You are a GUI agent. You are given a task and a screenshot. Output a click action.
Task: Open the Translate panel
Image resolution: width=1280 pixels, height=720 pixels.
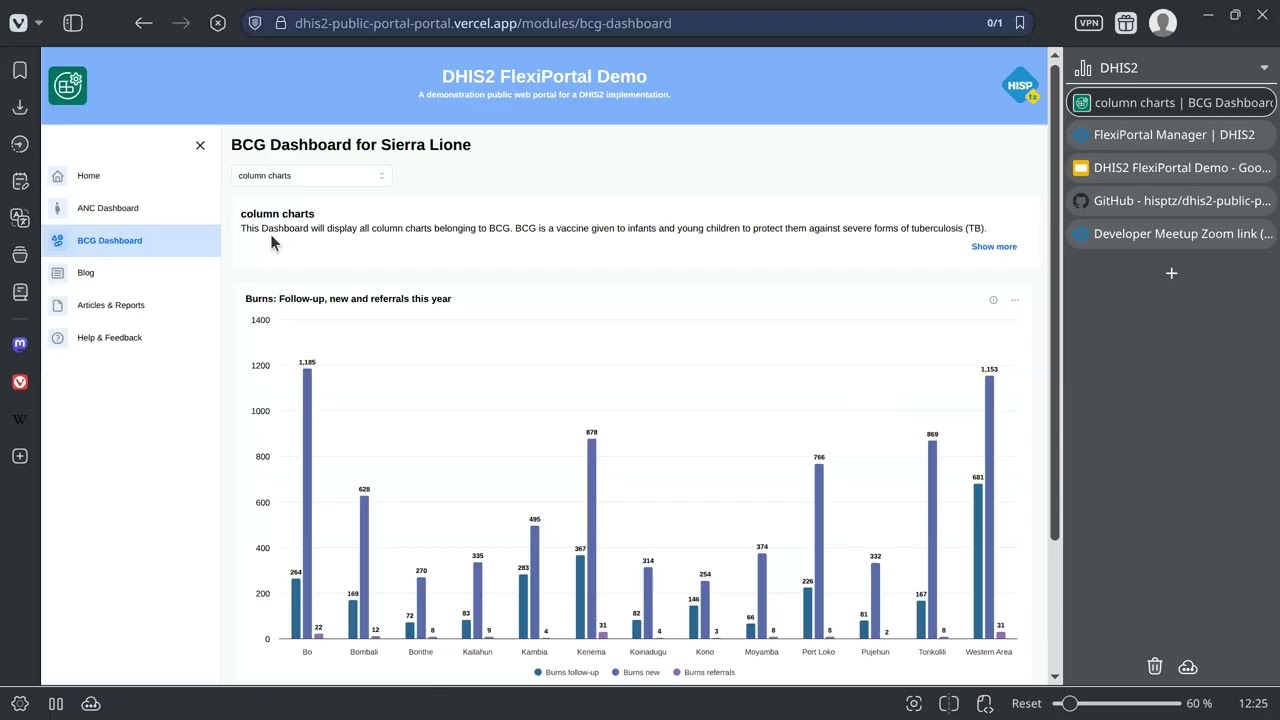pos(20,218)
